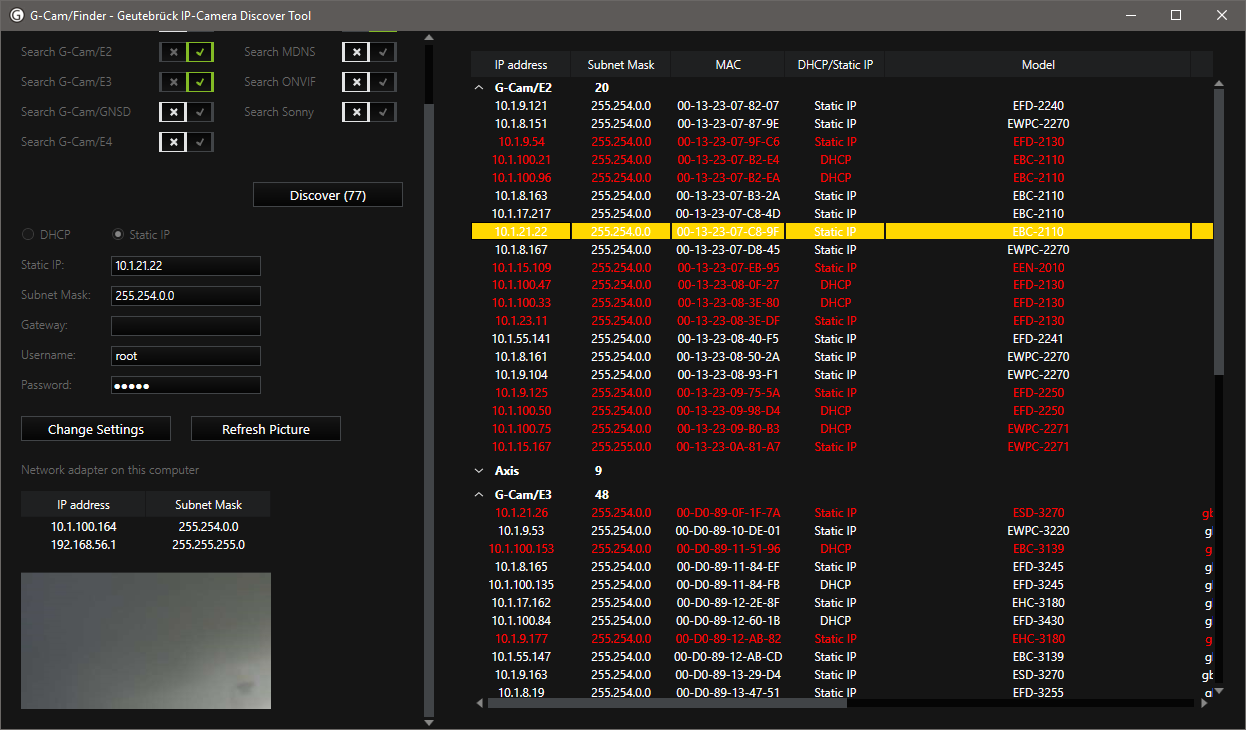Click the left panel scroll-up arrow
The image size is (1246, 730).
pos(430,39)
